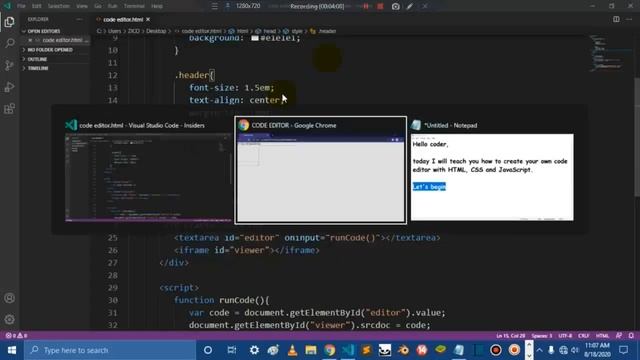
Task: Open the Extensions view
Action: [x=9, y=109]
